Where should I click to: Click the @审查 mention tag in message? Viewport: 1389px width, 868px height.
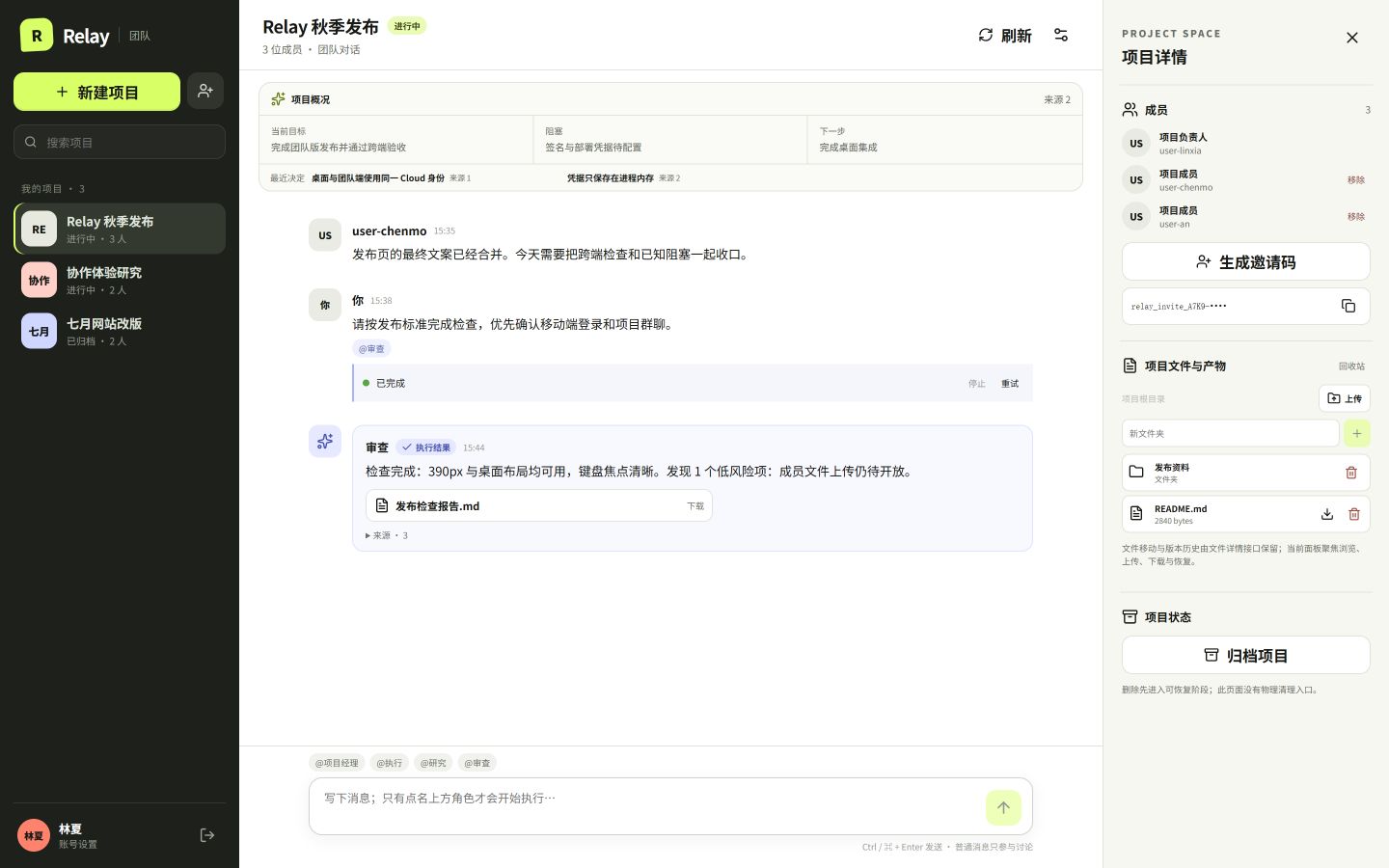pyautogui.click(x=371, y=348)
